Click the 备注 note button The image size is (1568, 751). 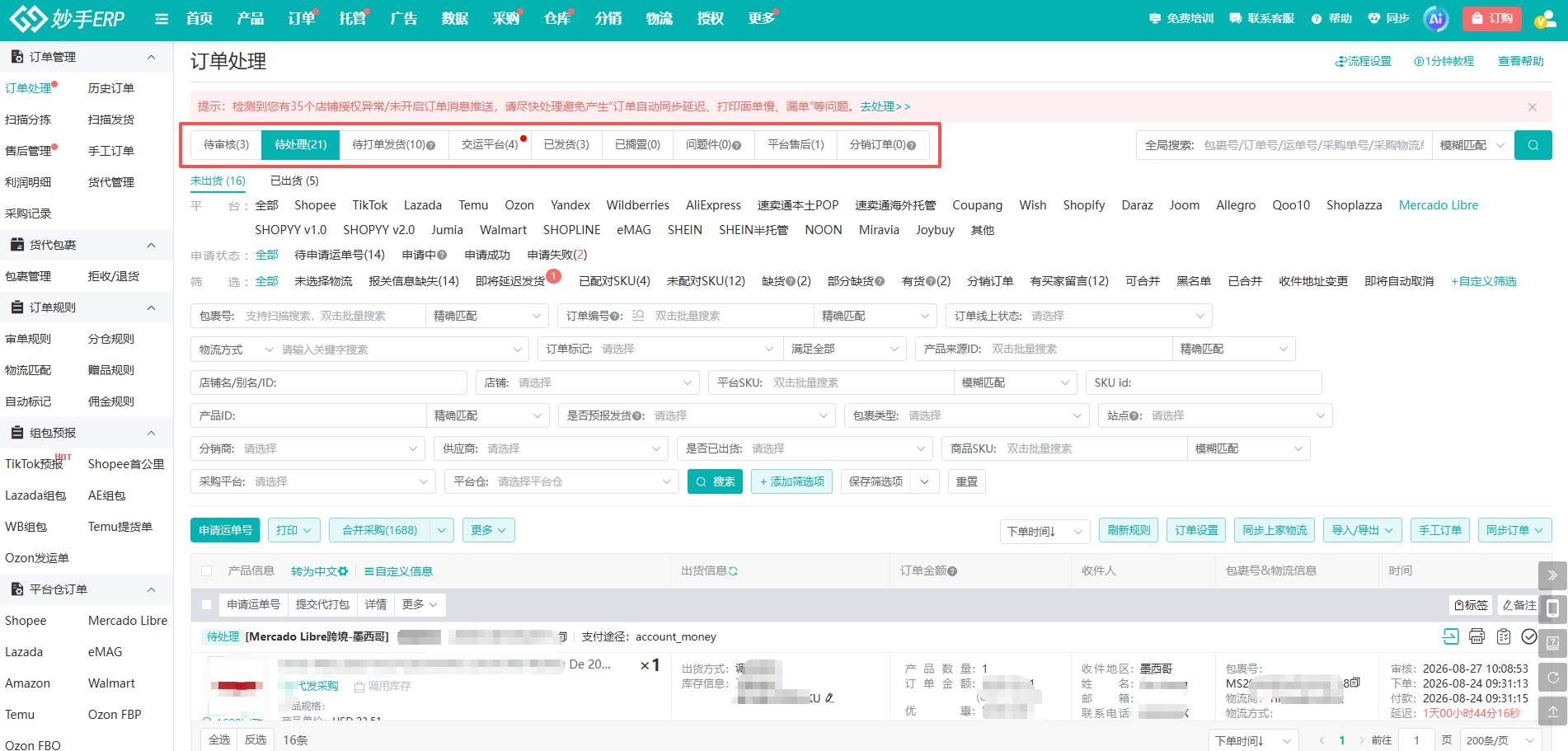tap(1519, 605)
